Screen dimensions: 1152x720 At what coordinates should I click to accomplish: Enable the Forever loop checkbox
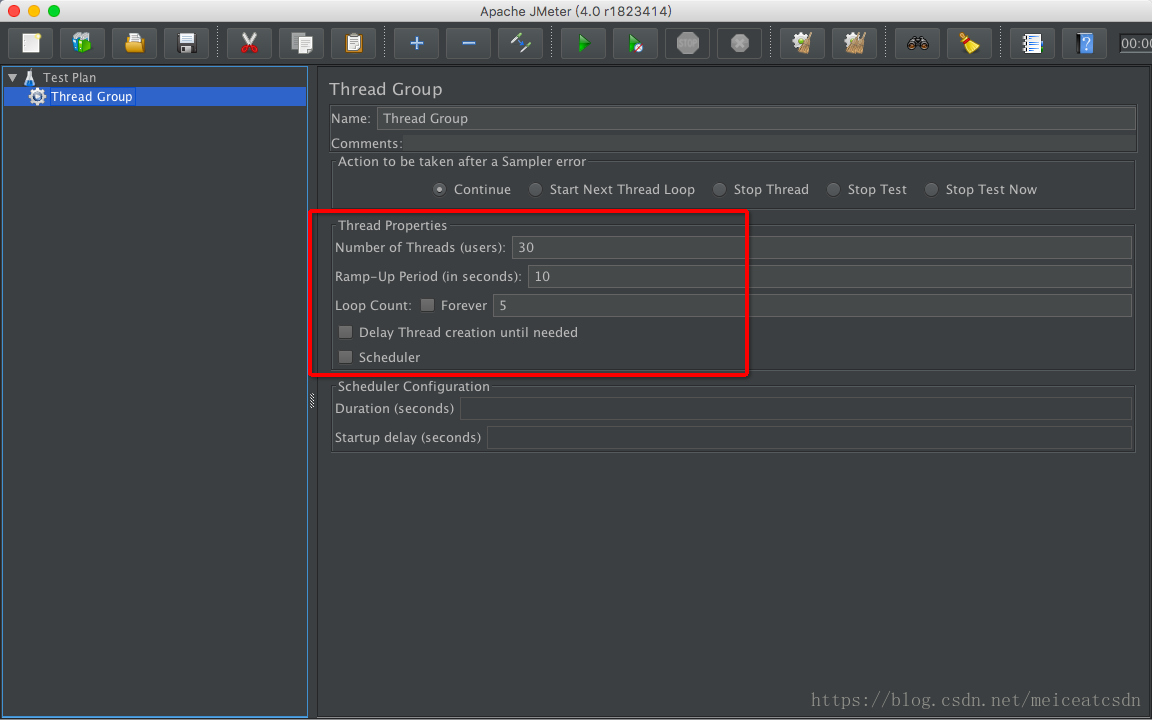428,305
